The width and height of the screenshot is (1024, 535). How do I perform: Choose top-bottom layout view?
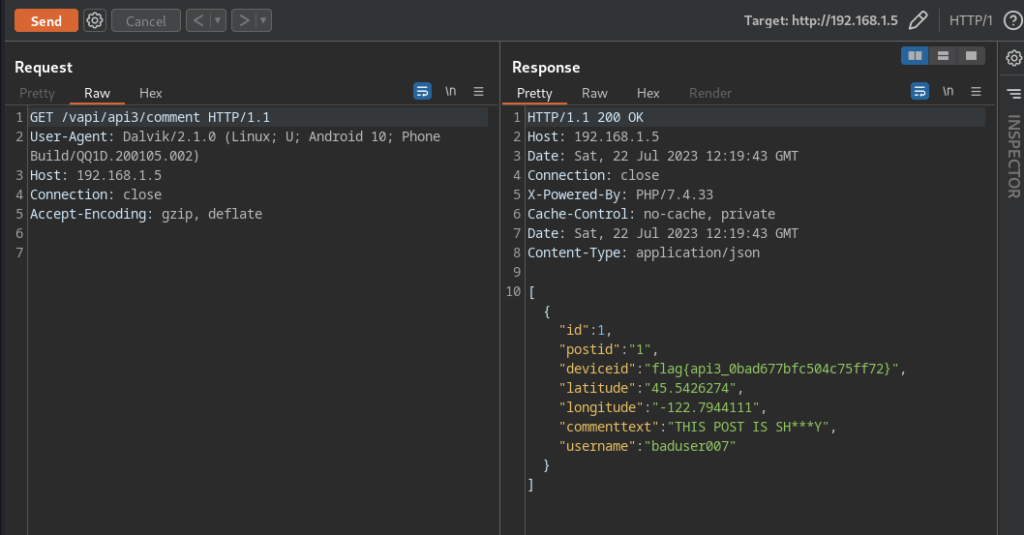(943, 56)
